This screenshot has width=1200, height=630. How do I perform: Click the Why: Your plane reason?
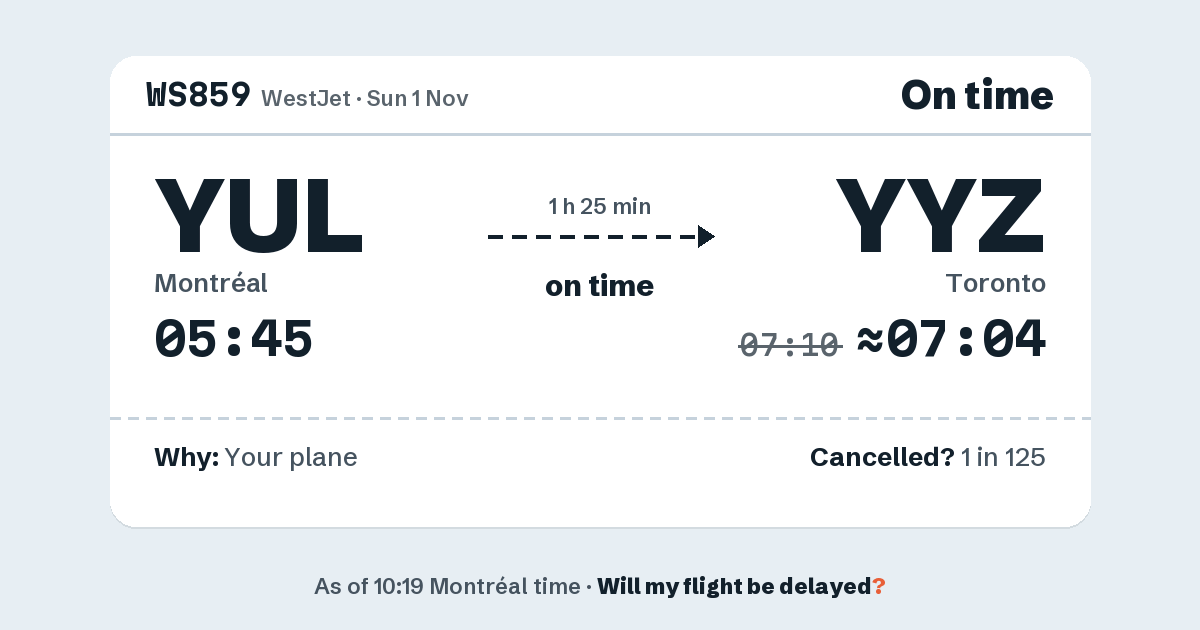(256, 458)
